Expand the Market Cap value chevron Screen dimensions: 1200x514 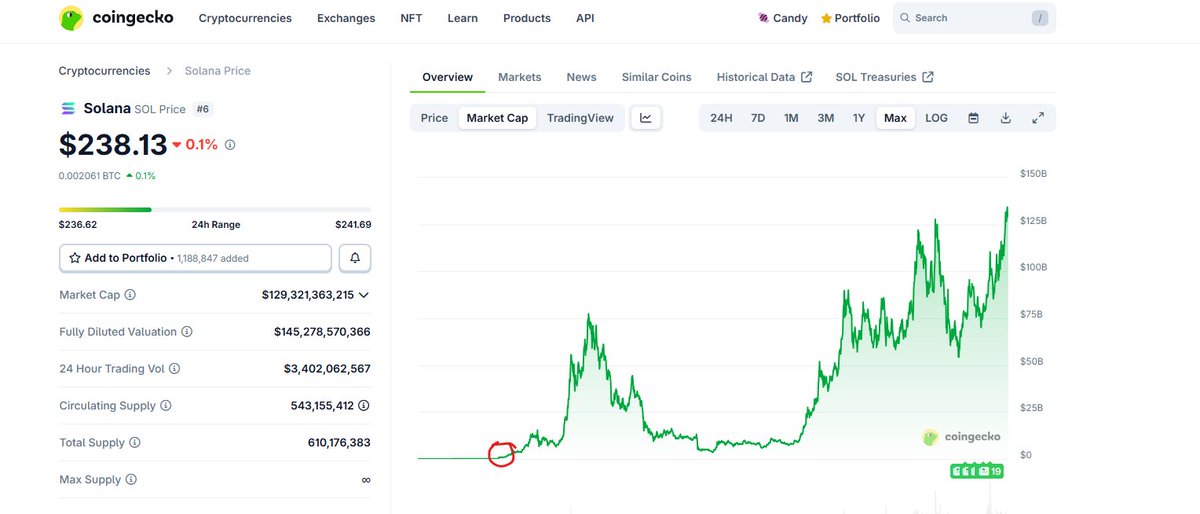coord(364,295)
